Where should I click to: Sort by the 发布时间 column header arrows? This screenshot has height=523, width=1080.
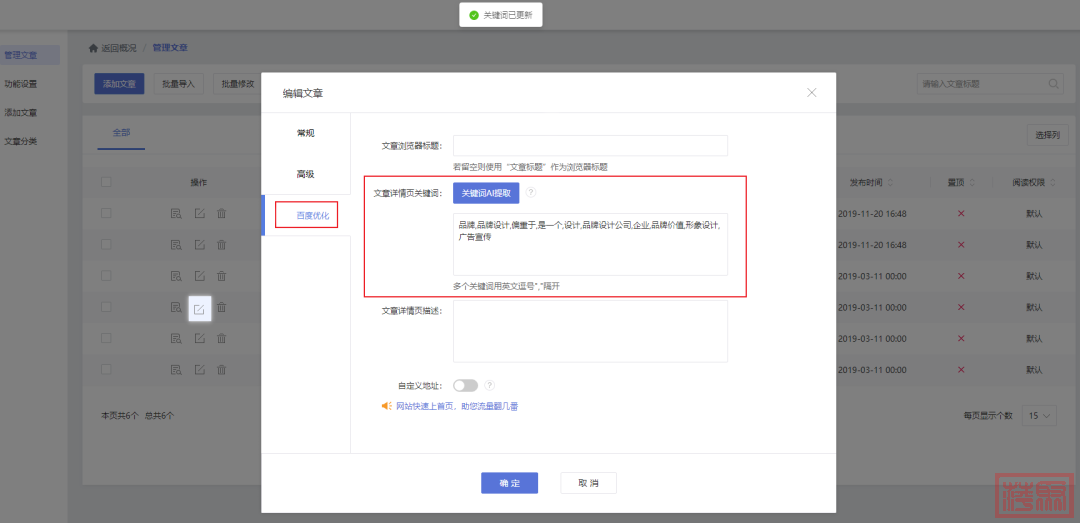pos(889,183)
